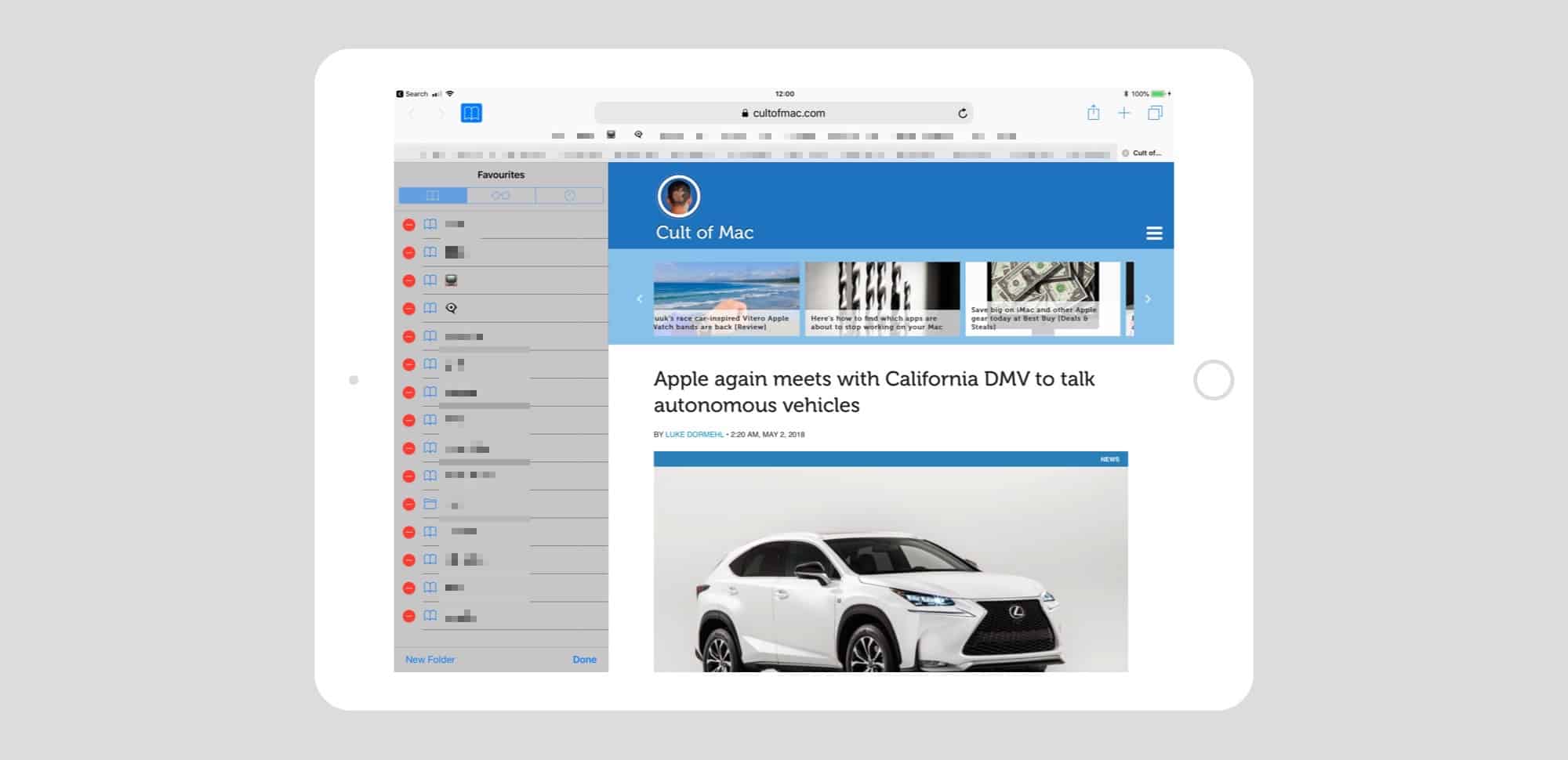The width and height of the screenshot is (1568, 760).
Task: Open the Vitero Apple Watch bands review thumbnail
Action: tap(727, 299)
